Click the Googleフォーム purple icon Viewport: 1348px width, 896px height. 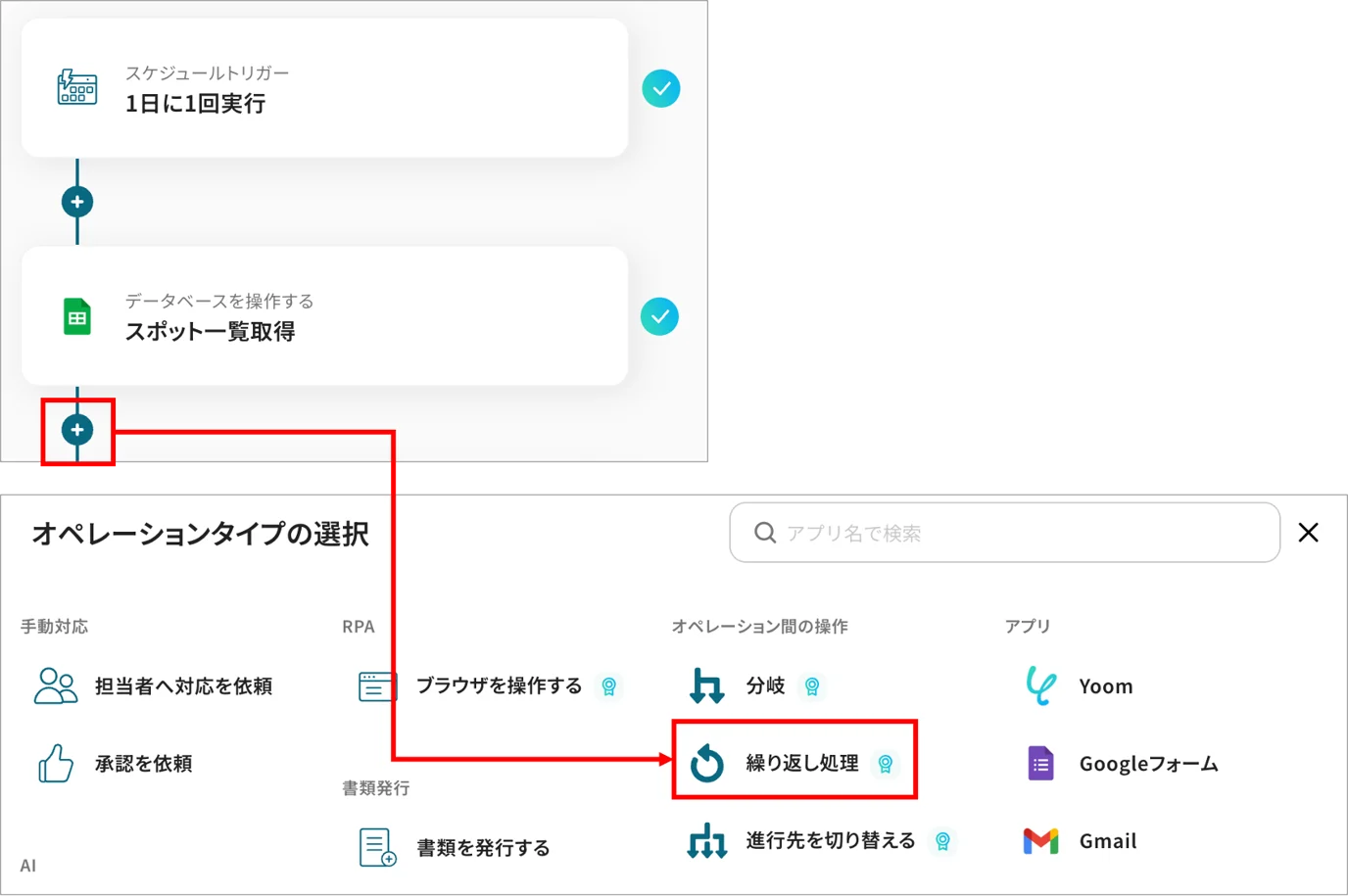click(1040, 763)
